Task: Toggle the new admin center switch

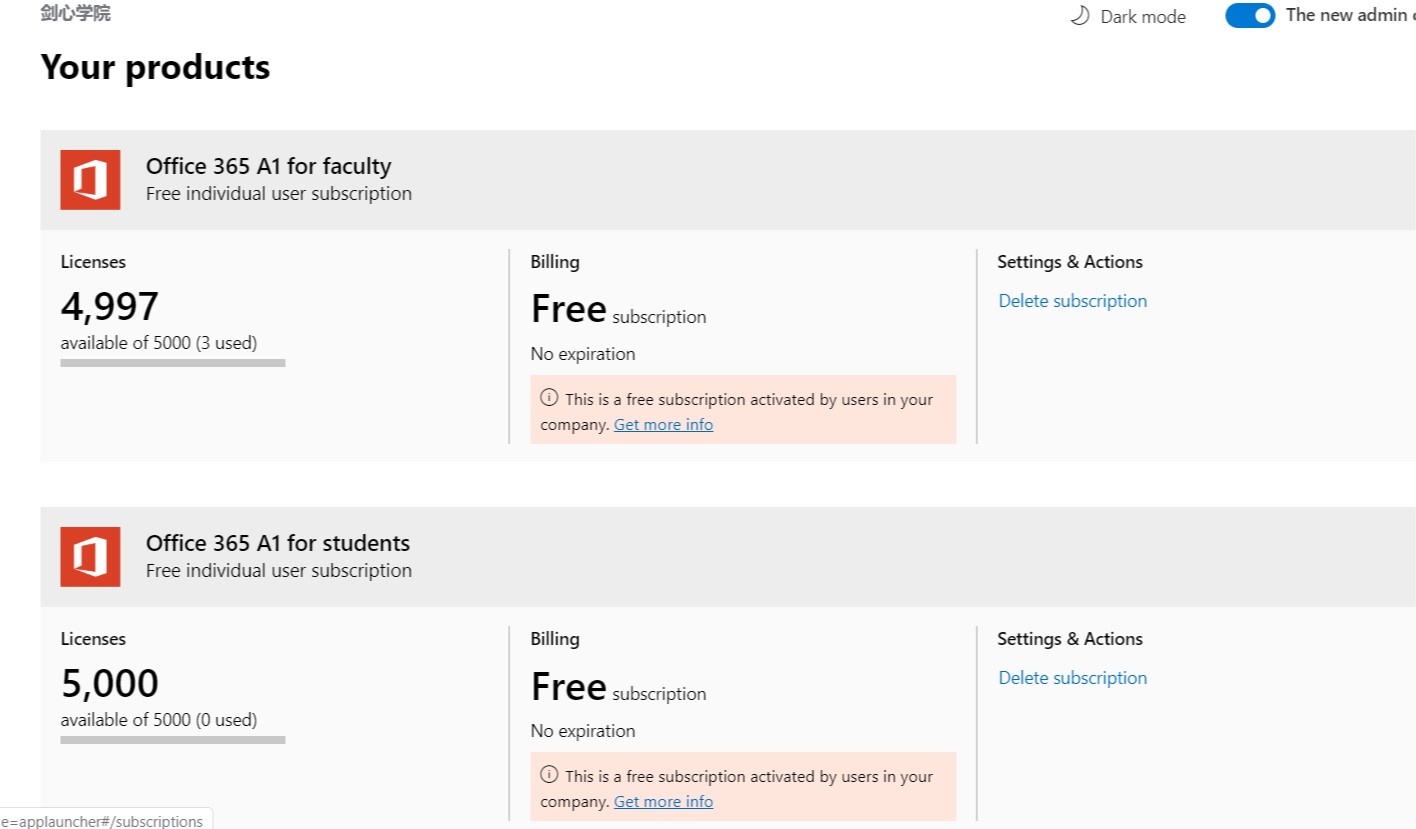Action: click(1250, 15)
